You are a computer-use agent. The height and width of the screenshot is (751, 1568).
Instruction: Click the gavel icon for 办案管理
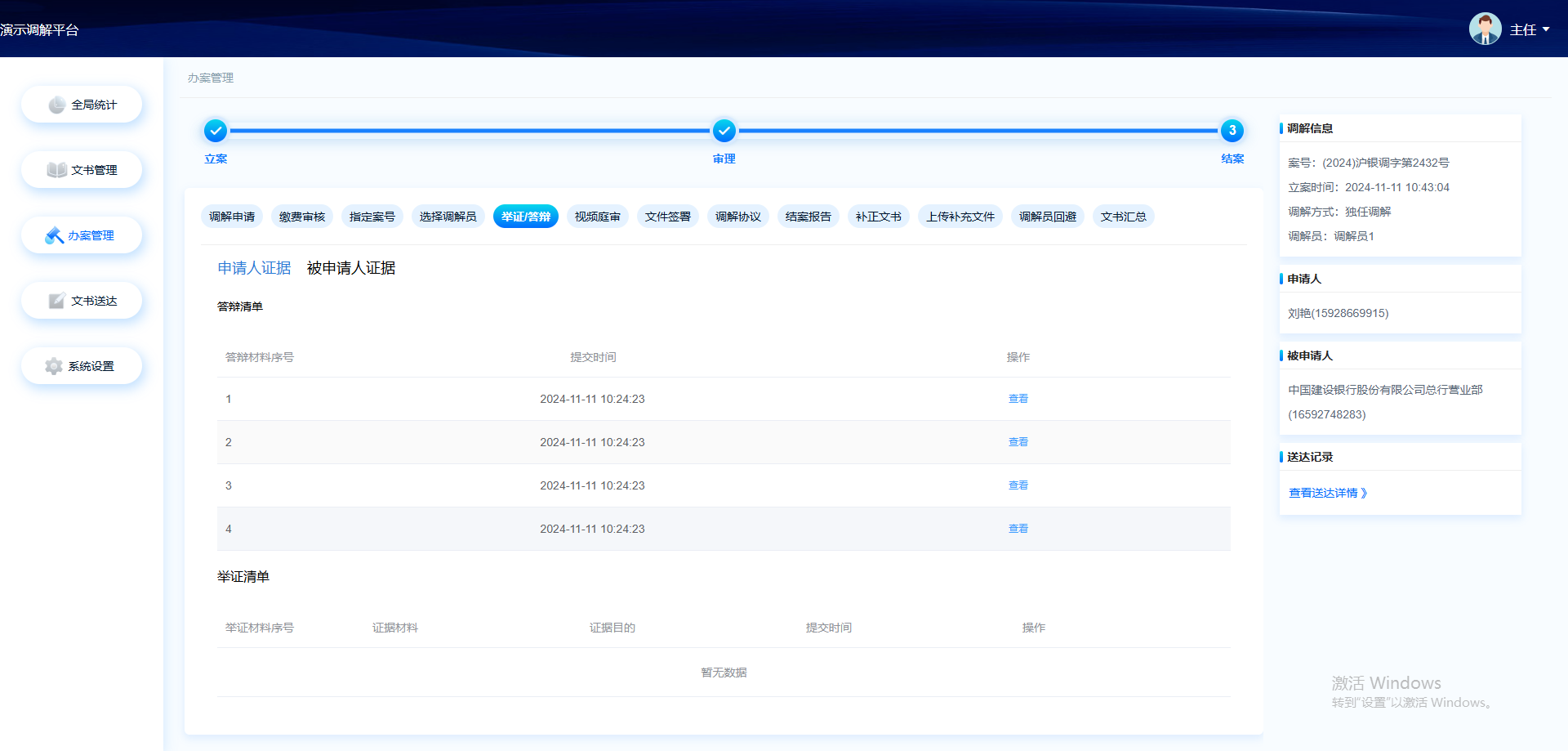coord(54,235)
